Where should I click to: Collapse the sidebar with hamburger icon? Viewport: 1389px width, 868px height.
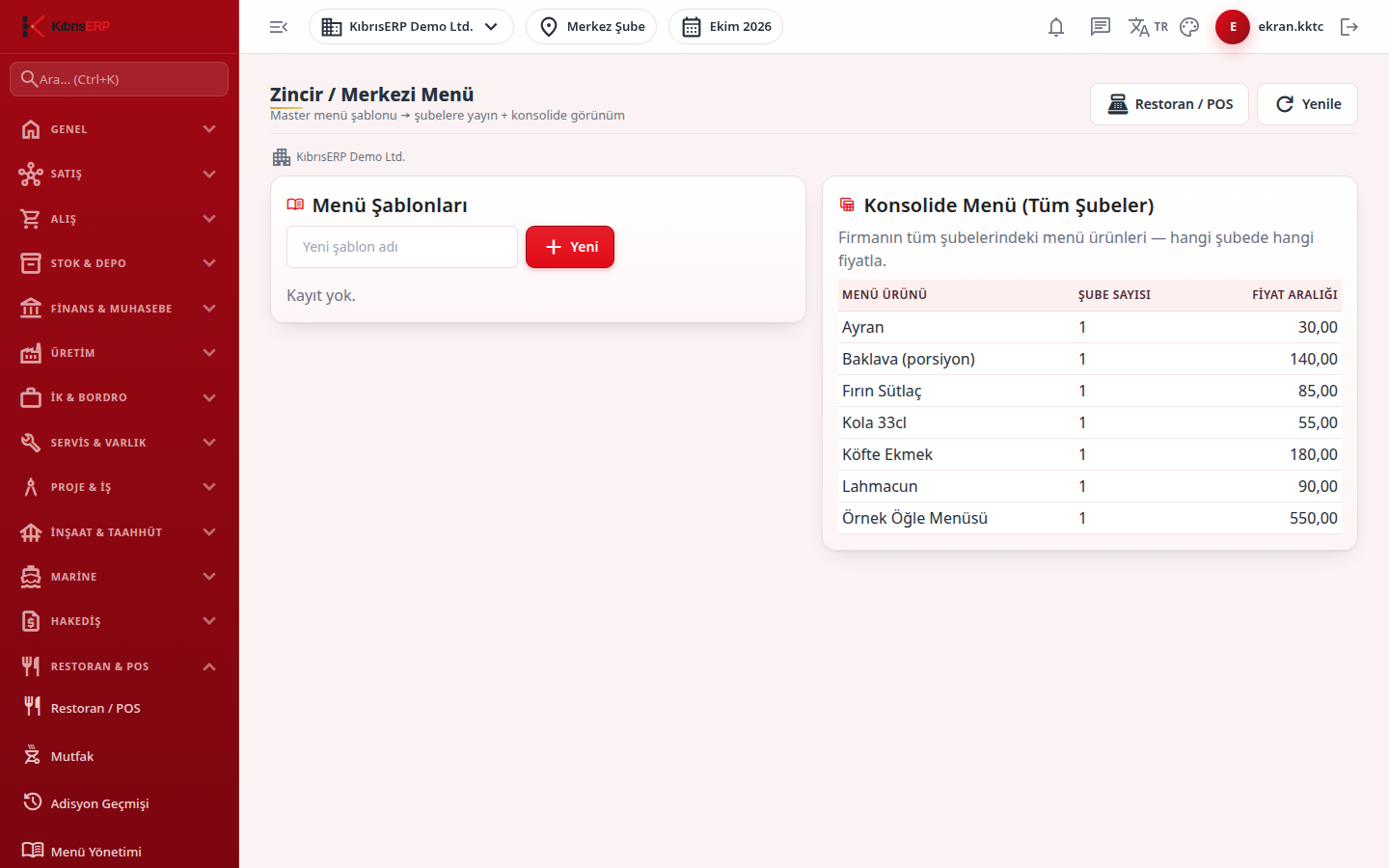tap(279, 27)
